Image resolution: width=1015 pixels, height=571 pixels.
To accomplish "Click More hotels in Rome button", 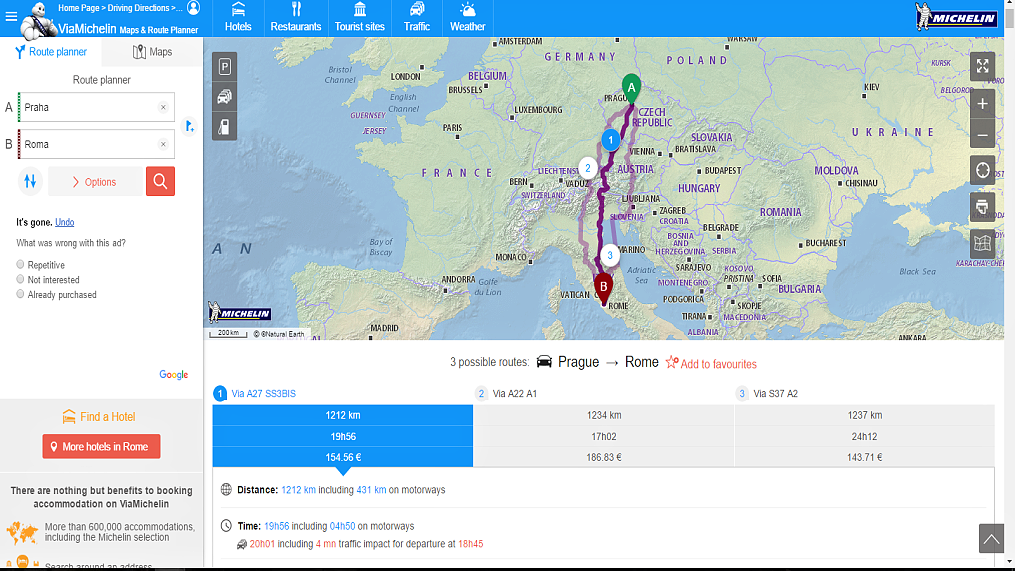I will pos(101,447).
